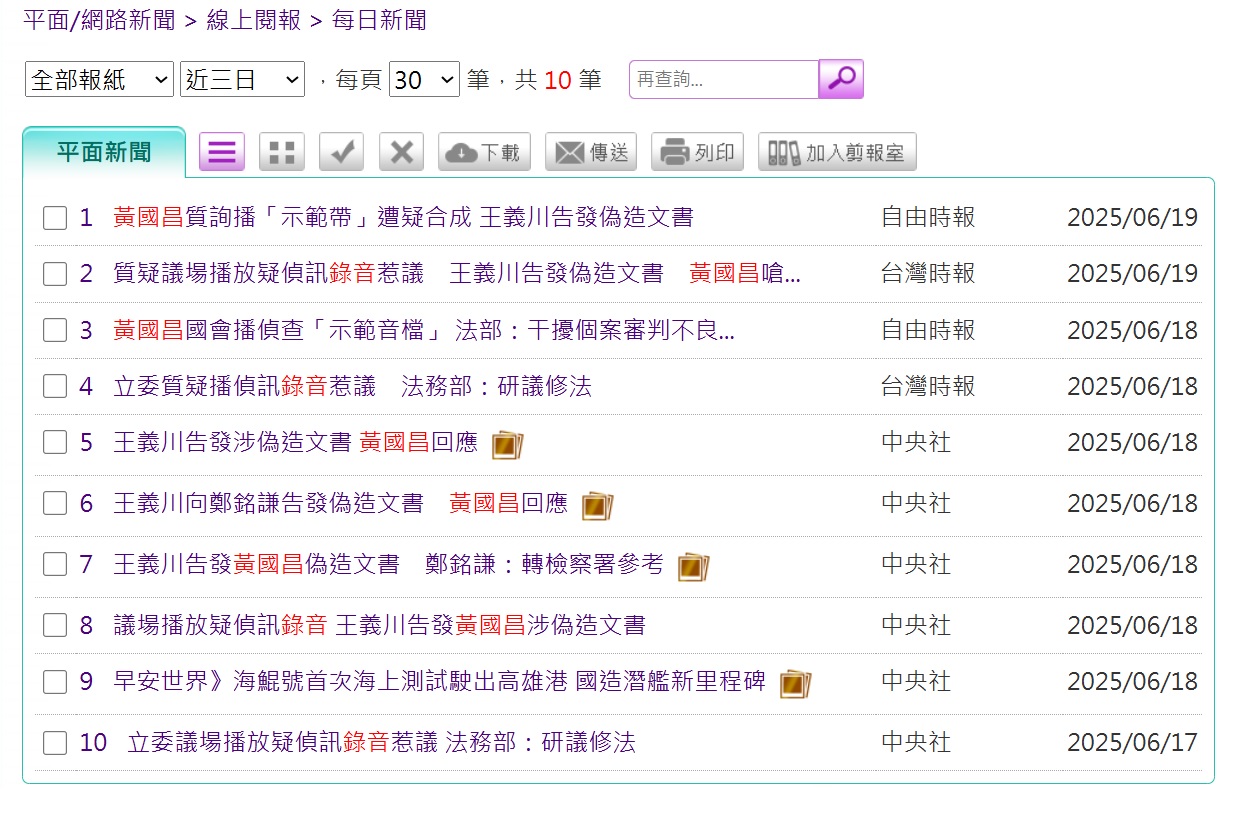1237x828 pixels.
Task: Open image icon for article 9 海鯤號
Action: pyautogui.click(x=796, y=683)
